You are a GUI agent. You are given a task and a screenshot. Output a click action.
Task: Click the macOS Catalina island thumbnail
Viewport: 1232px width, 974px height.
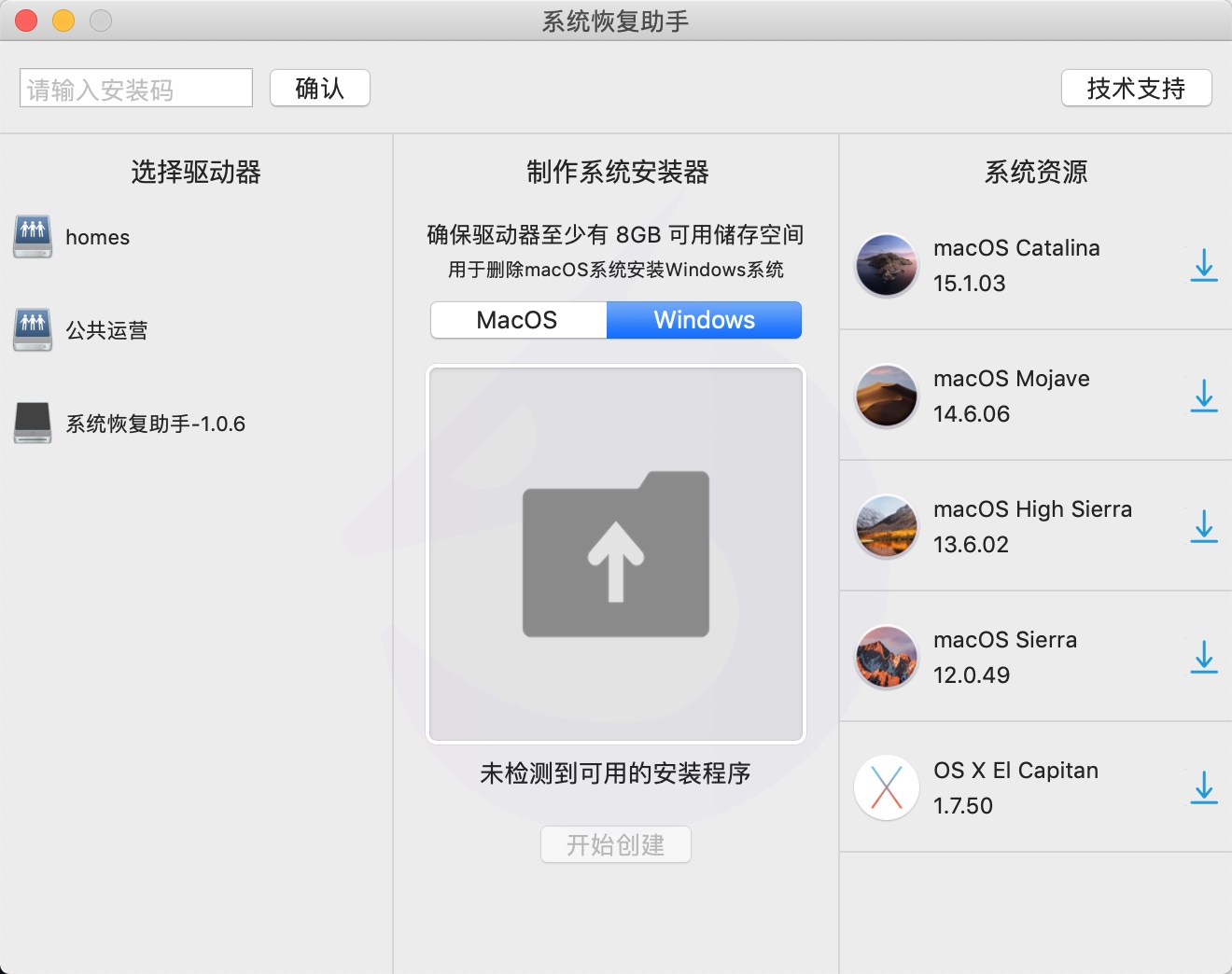[887, 265]
